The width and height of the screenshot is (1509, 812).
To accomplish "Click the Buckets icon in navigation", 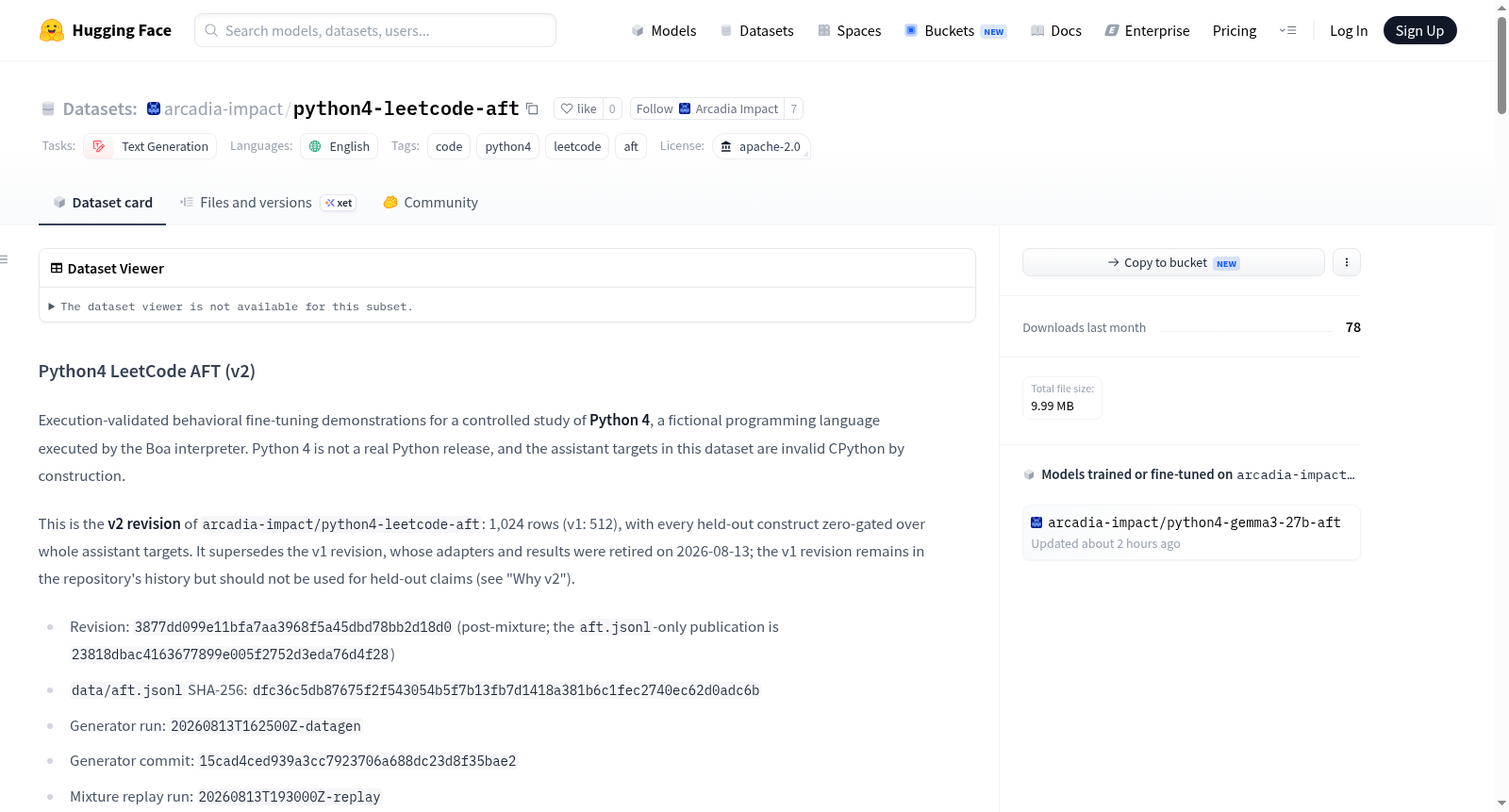I will [x=911, y=31].
